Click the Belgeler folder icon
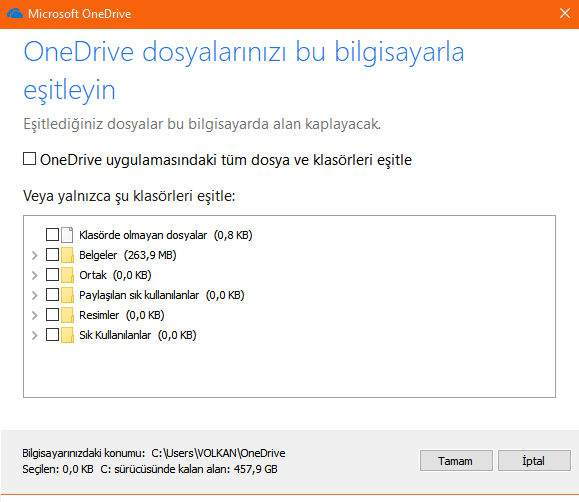 pyautogui.click(x=67, y=255)
